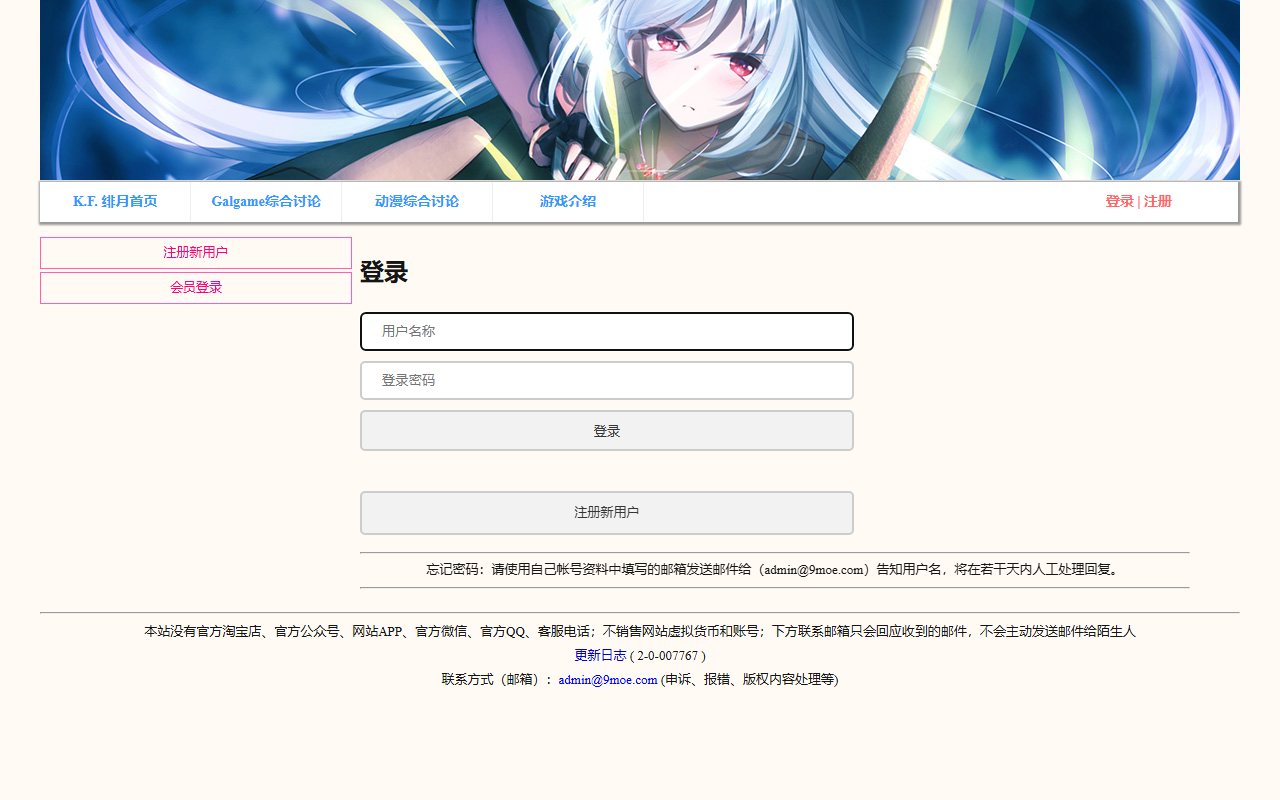Viewport: 1280px width, 800px height.
Task: Select 注册新用户 in the left sidebar
Action: [x=196, y=253]
